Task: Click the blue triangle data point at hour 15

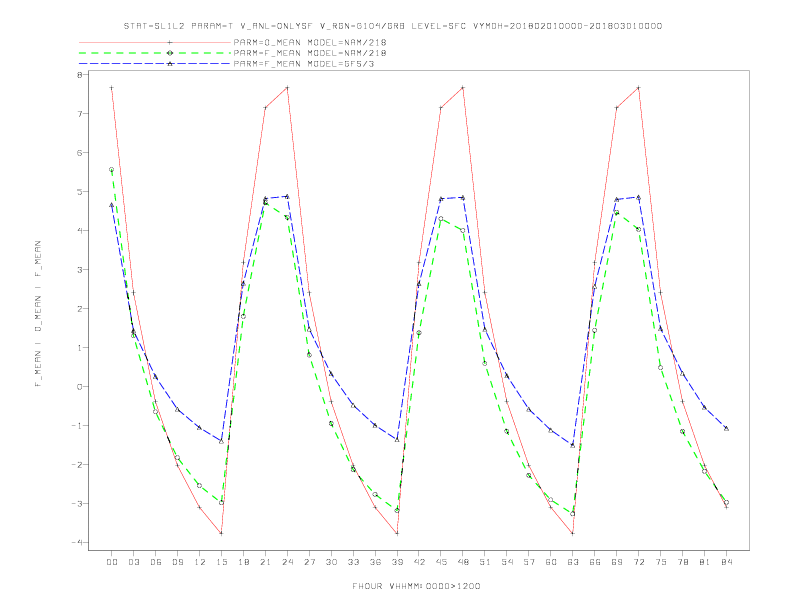Action: coord(221,441)
